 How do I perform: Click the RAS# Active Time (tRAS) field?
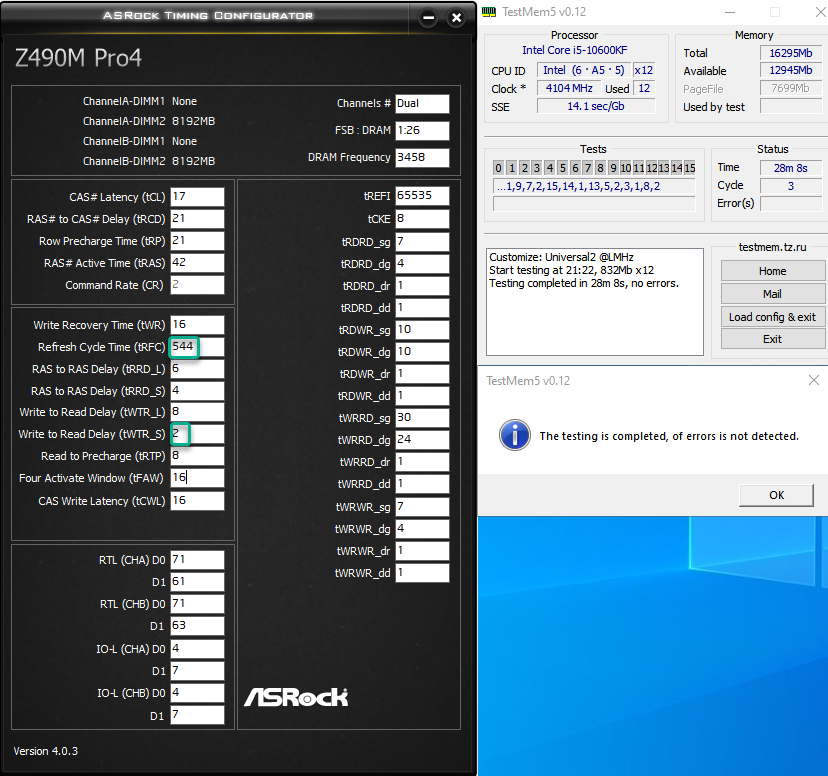click(197, 263)
